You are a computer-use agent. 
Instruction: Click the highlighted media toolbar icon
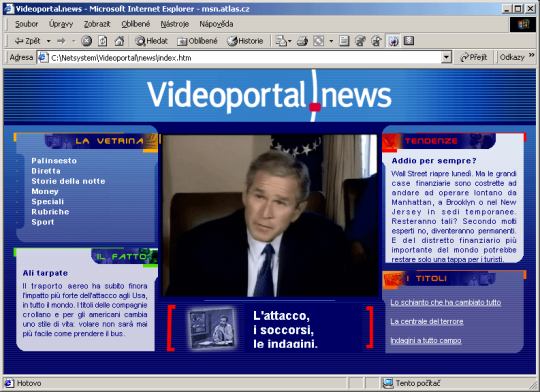(x=393, y=41)
